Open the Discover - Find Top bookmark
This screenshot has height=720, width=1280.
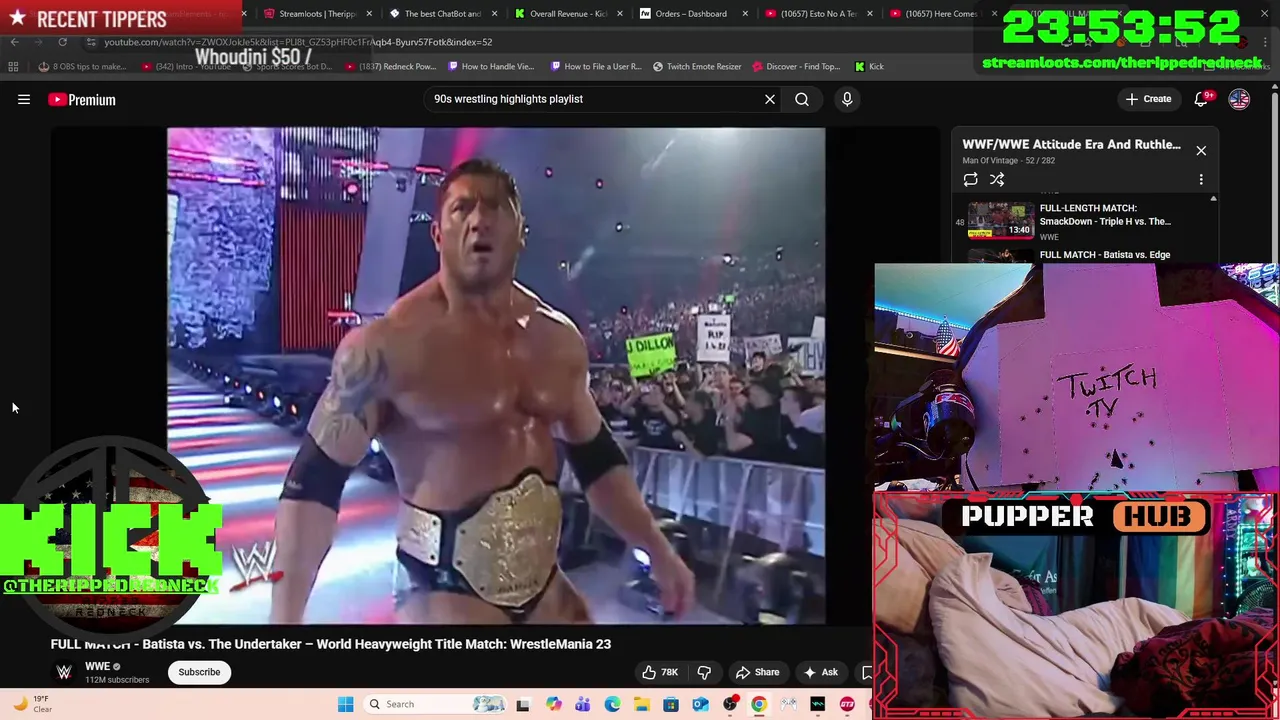point(796,66)
